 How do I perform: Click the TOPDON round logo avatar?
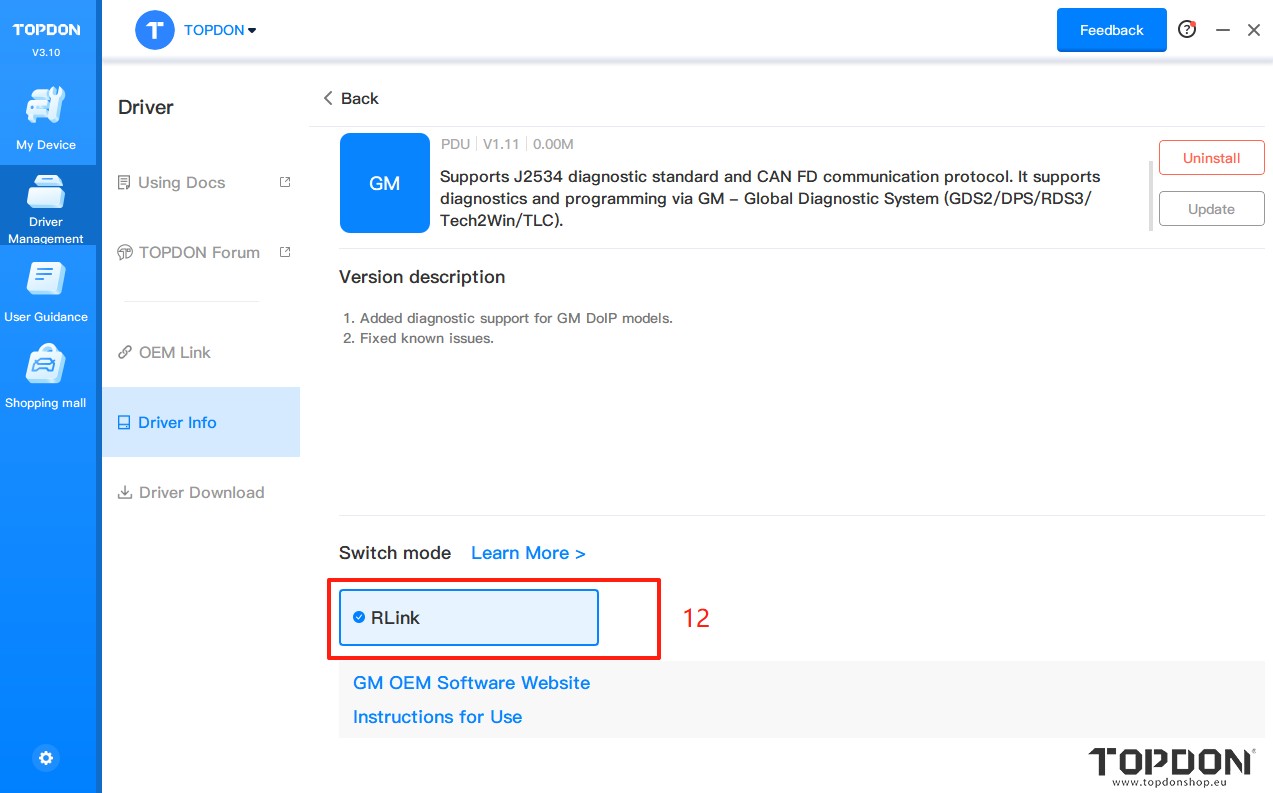click(x=155, y=30)
